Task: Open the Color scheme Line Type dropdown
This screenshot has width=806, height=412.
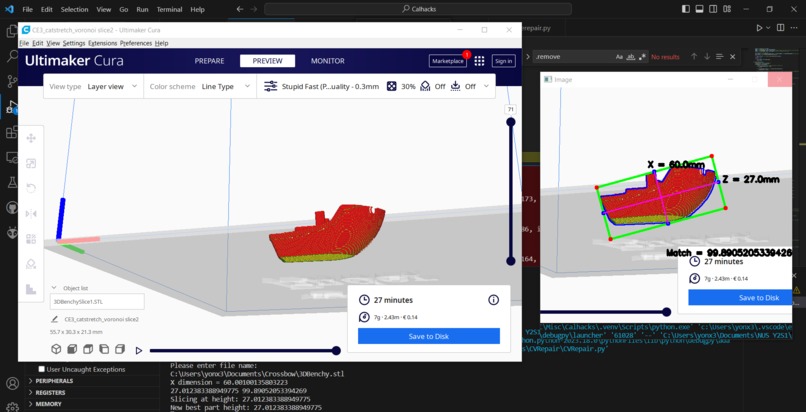Action: click(200, 86)
